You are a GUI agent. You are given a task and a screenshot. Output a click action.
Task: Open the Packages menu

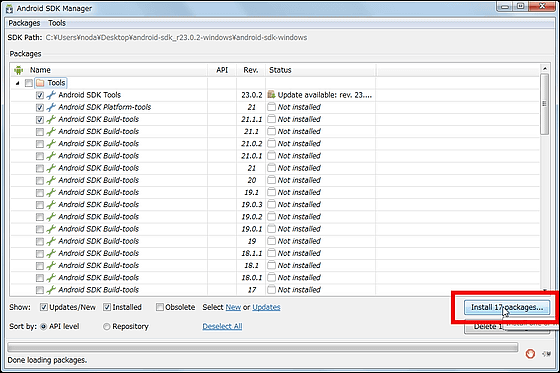point(24,23)
